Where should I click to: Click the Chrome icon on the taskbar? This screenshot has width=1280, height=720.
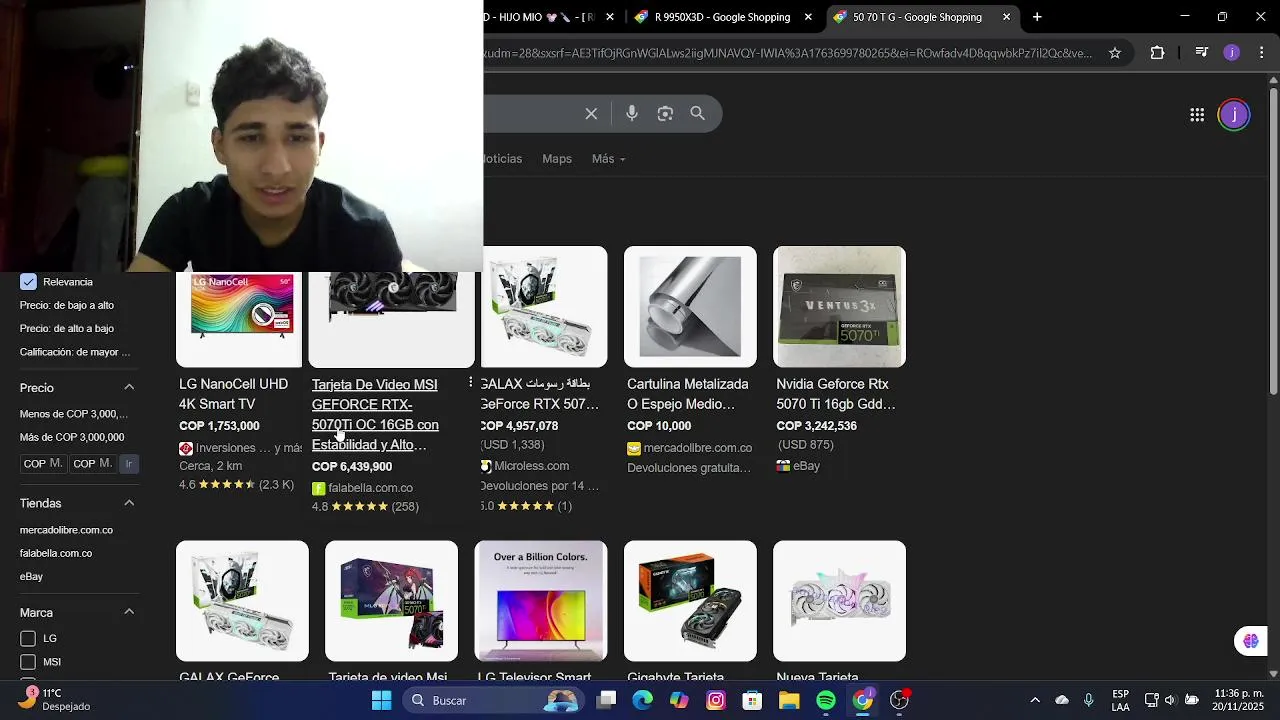pyautogui.click(x=863, y=700)
